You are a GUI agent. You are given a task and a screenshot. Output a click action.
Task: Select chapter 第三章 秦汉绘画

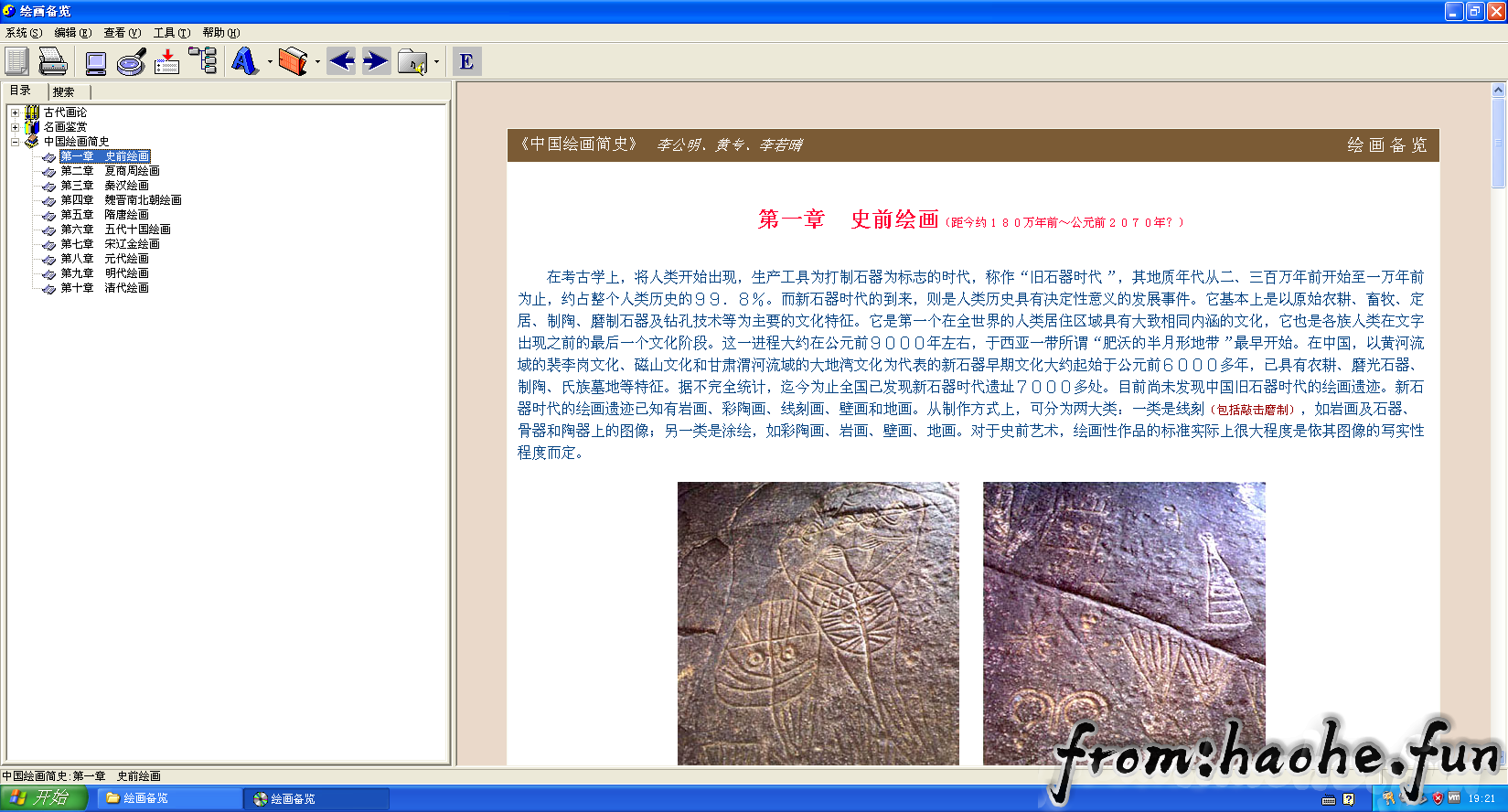point(104,186)
